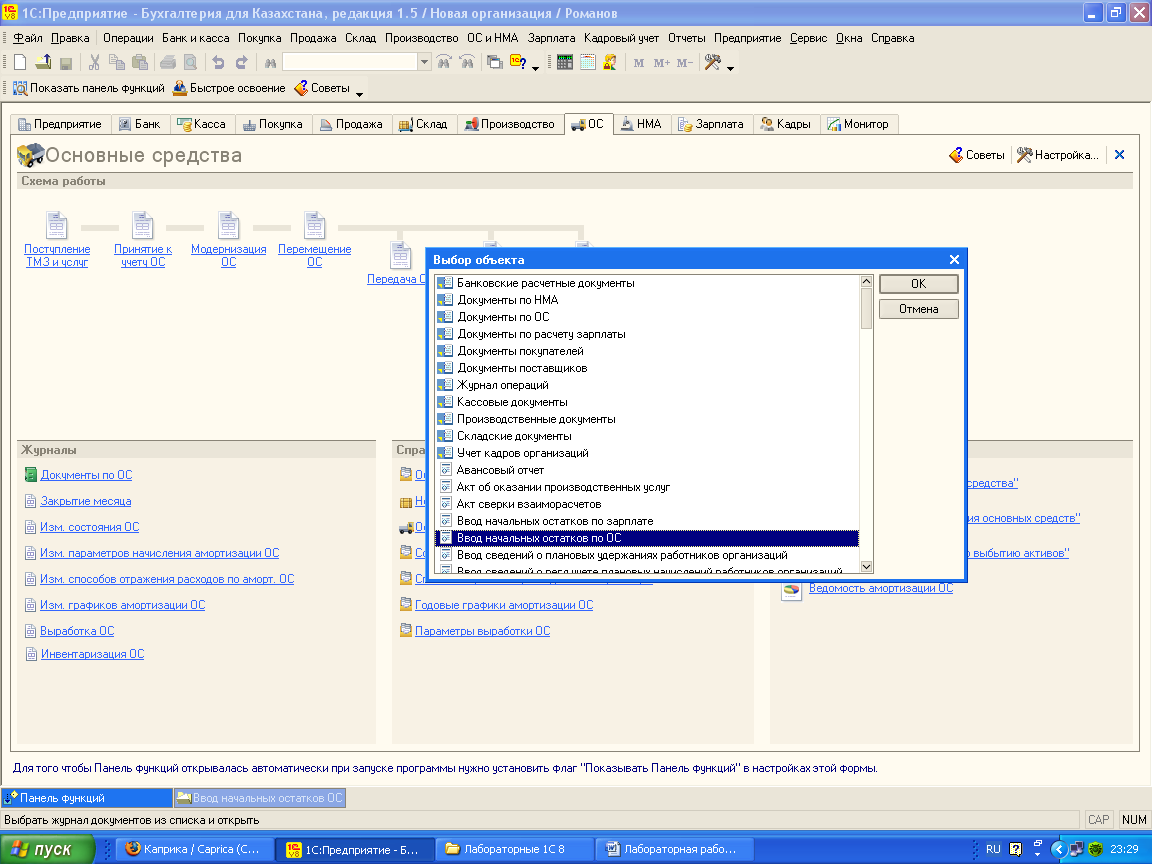Switch to the Производство tab
This screenshot has height=864, width=1152.
click(510, 124)
